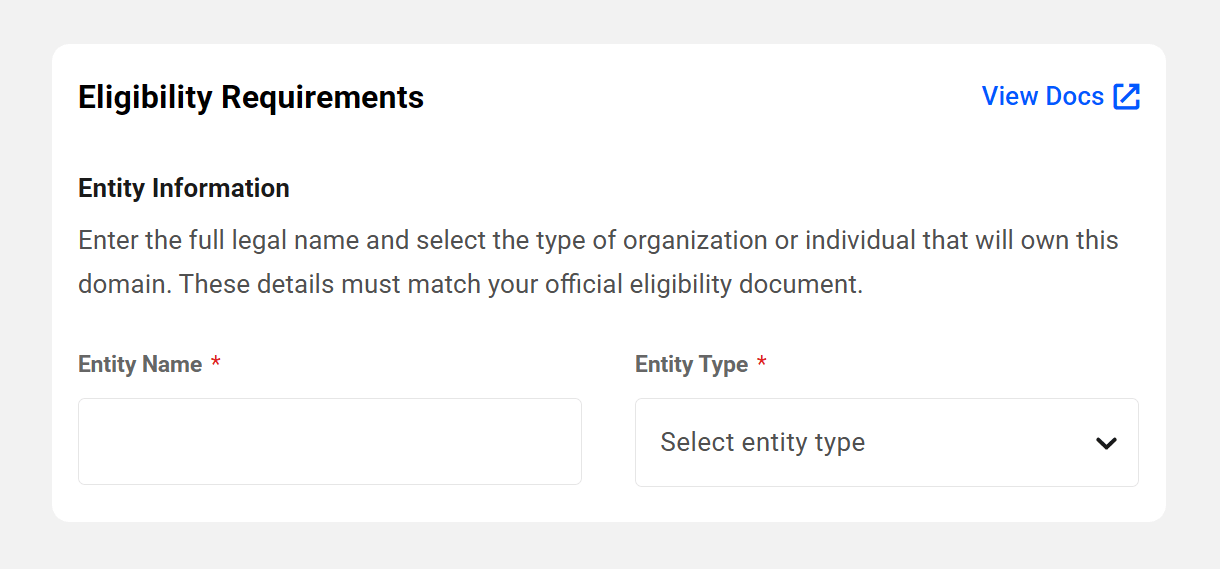
Task: Click the chevron arrow in Entity Type
Action: pyautogui.click(x=1106, y=443)
